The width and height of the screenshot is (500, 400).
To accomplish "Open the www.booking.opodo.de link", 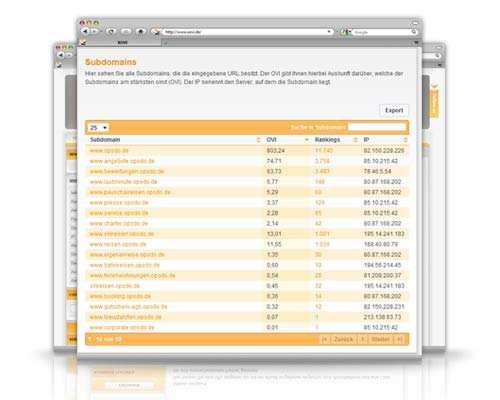I will [x=120, y=296].
